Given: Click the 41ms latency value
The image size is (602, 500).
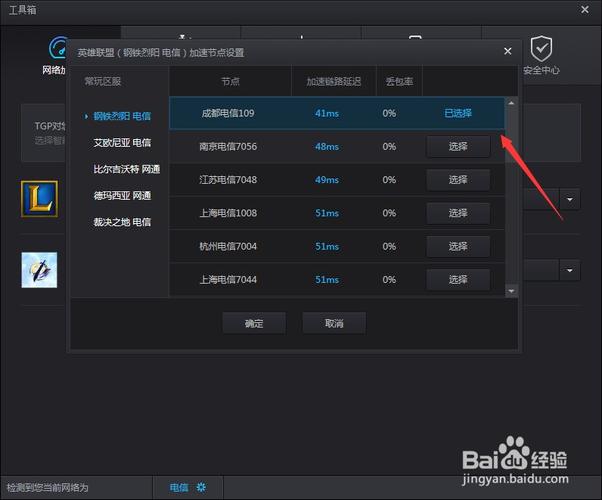Looking at the screenshot, I should pyautogui.click(x=327, y=113).
